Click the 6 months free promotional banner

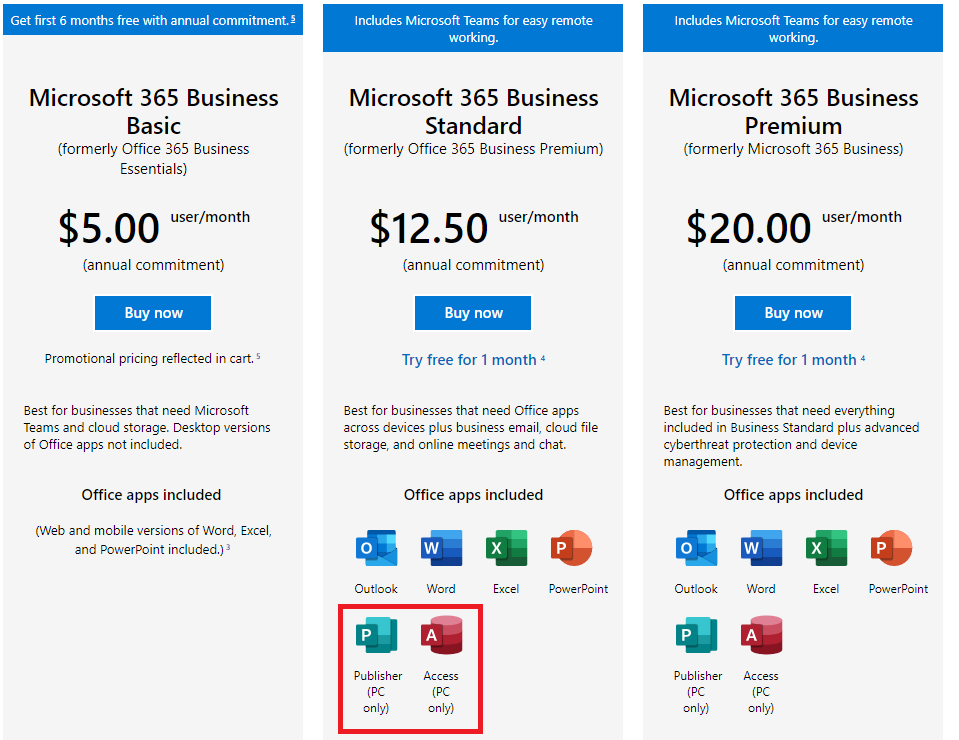coord(153,20)
